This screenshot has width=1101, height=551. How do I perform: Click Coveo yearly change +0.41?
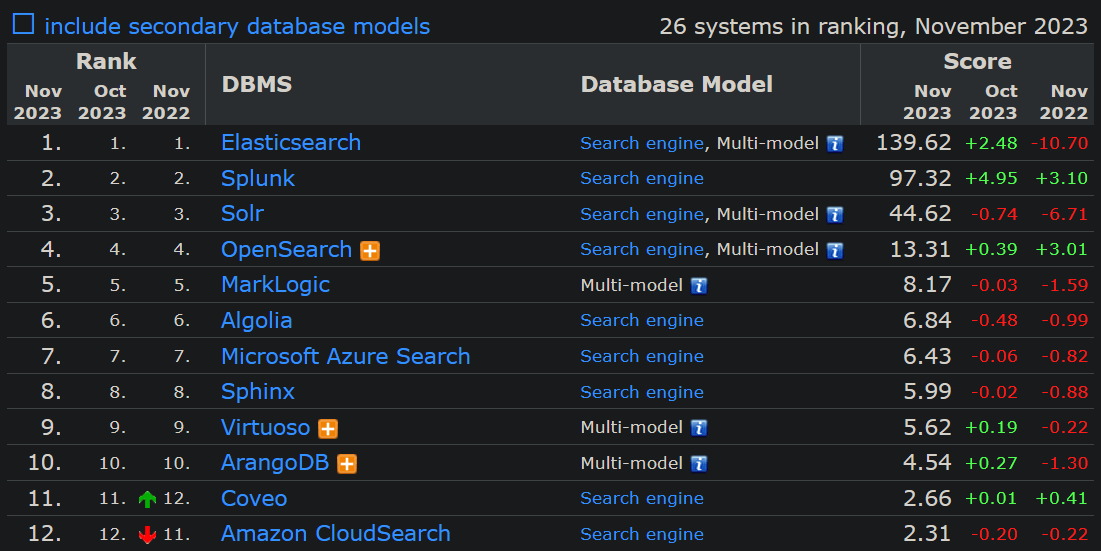point(1062,498)
